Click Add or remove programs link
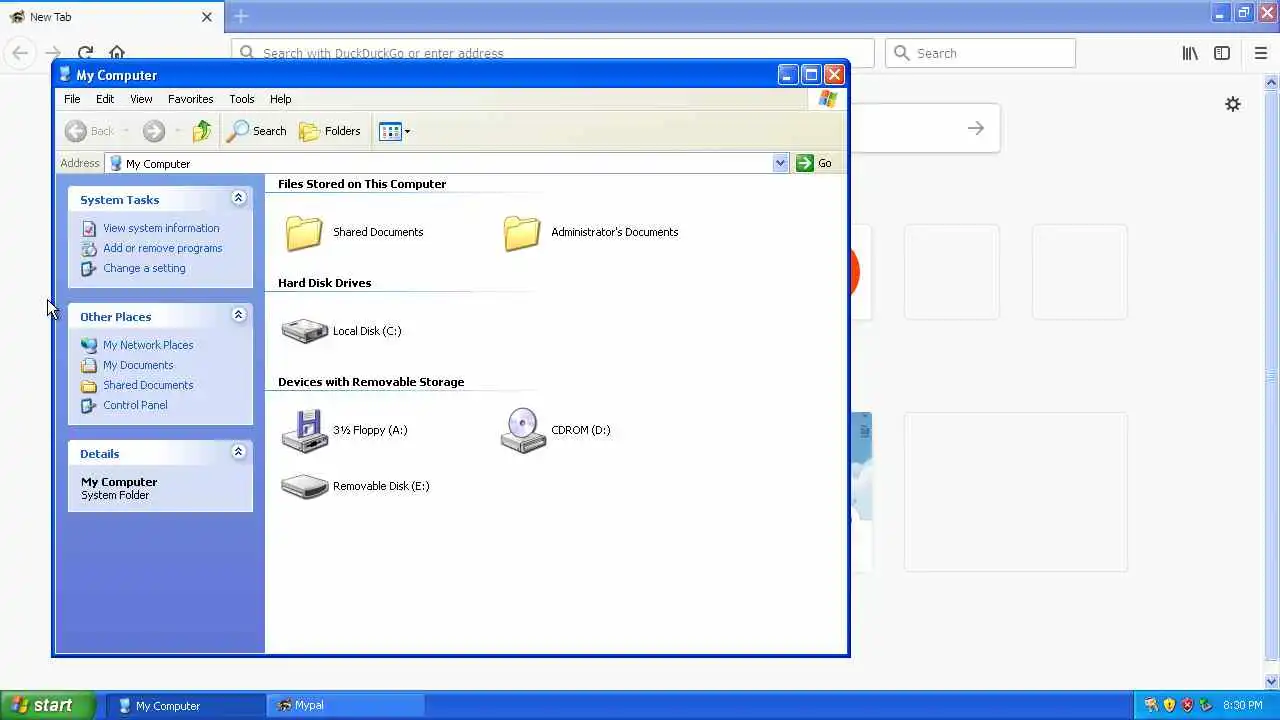This screenshot has height=720, width=1280. click(162, 248)
